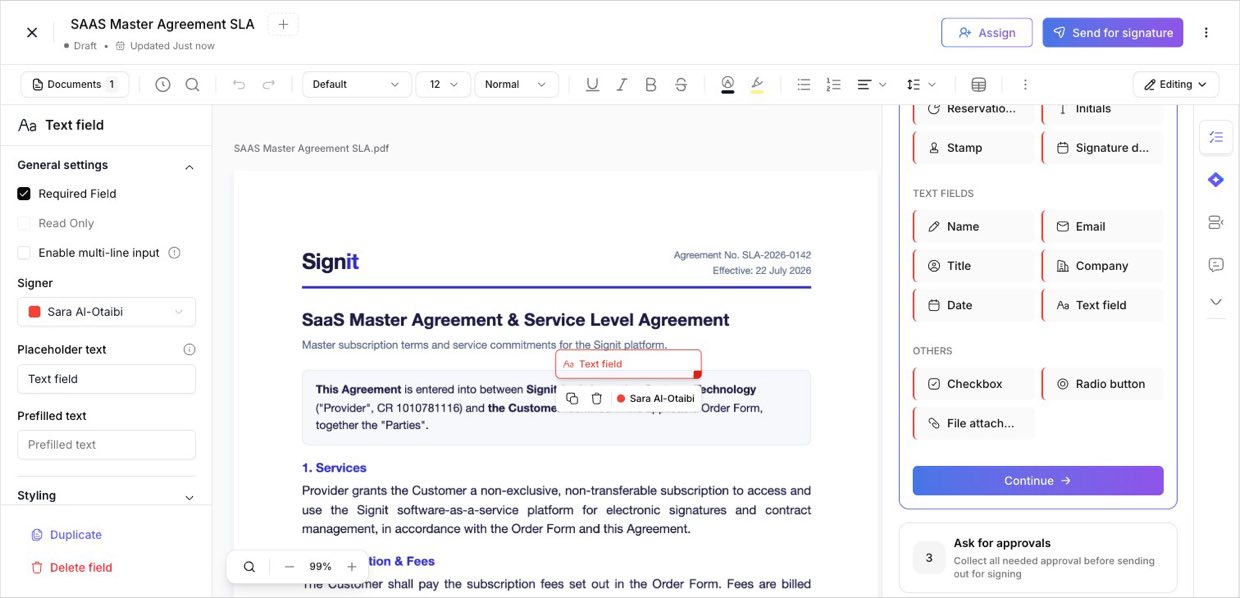The width and height of the screenshot is (1240, 598).
Task: Click the Placeholder text info icon
Action: tap(189, 350)
